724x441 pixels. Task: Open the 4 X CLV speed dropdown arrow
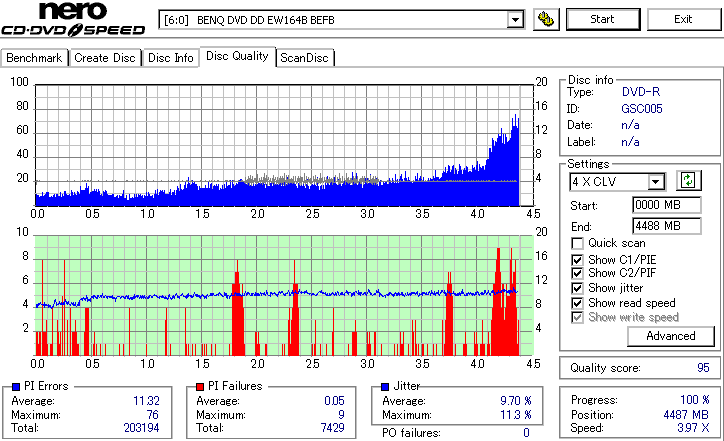656,182
